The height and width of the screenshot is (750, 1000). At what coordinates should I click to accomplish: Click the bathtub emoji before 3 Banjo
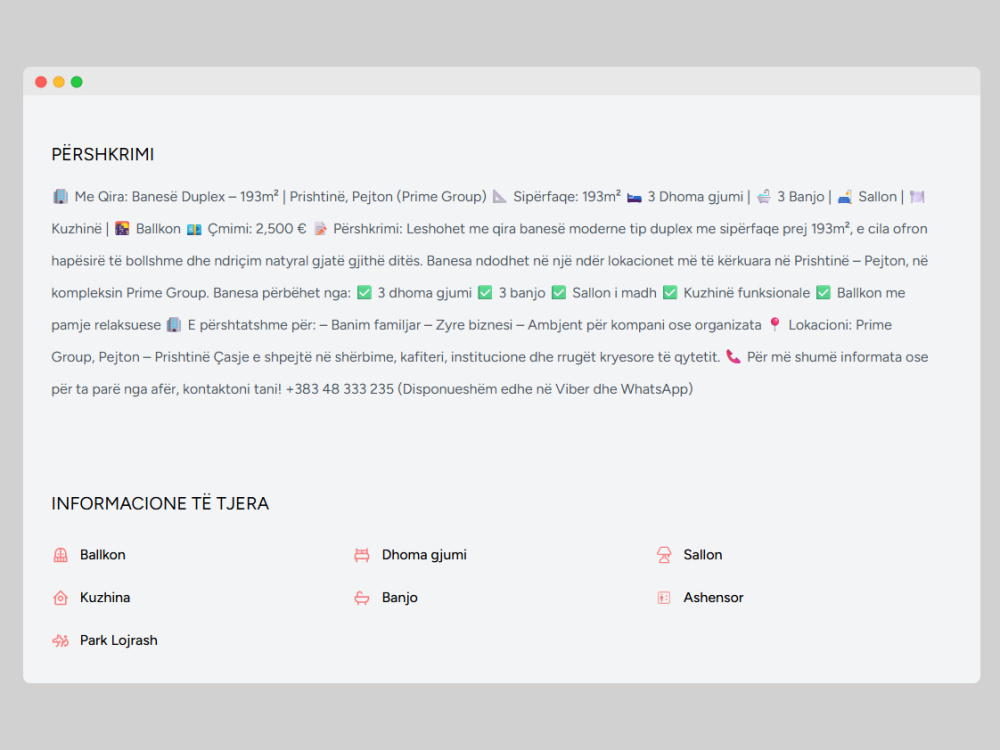763,197
